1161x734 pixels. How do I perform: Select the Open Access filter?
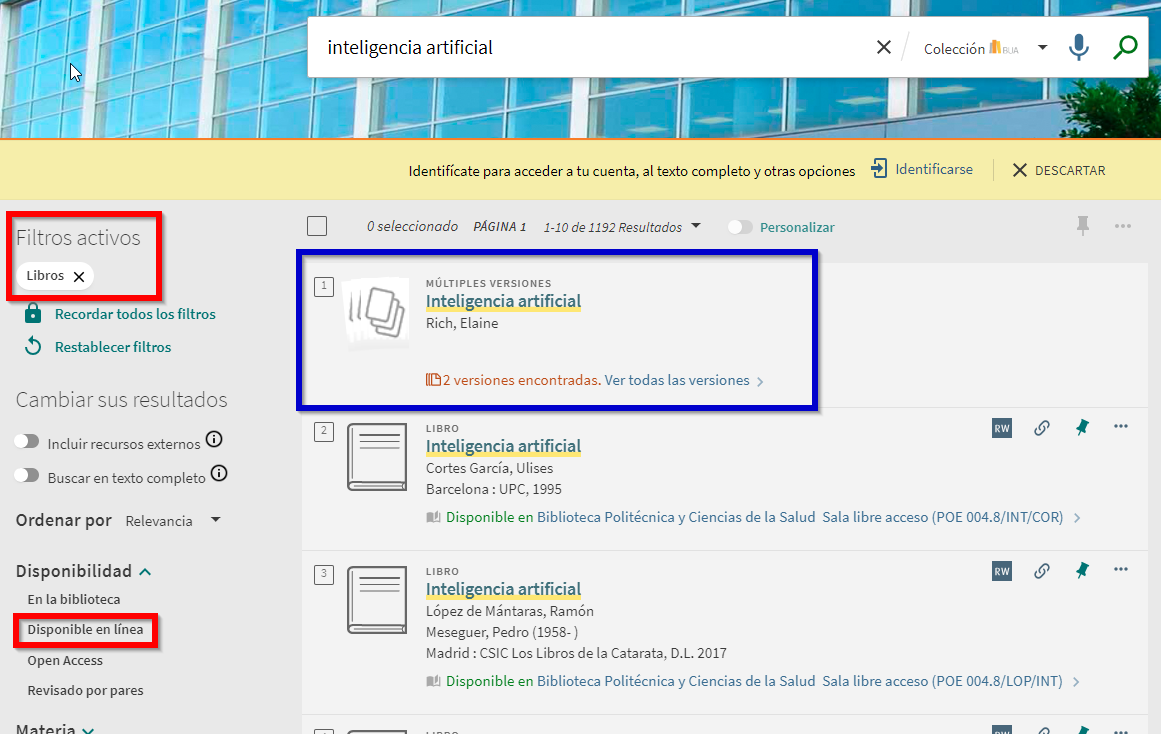tap(65, 660)
